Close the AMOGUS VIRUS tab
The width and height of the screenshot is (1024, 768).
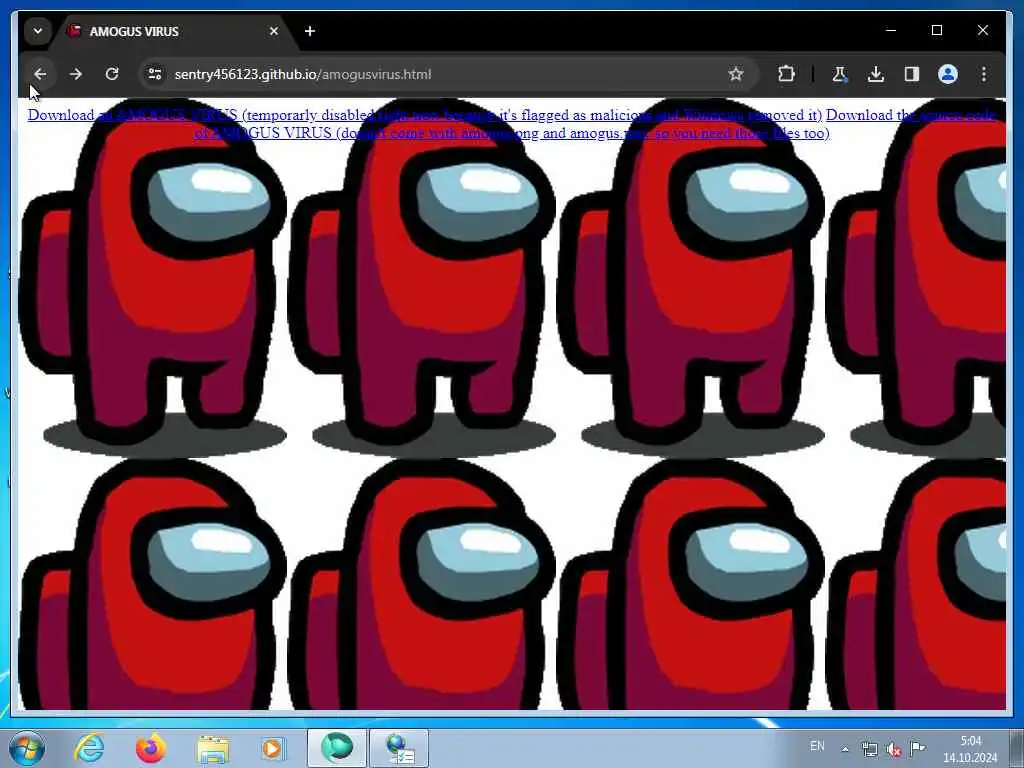click(274, 31)
